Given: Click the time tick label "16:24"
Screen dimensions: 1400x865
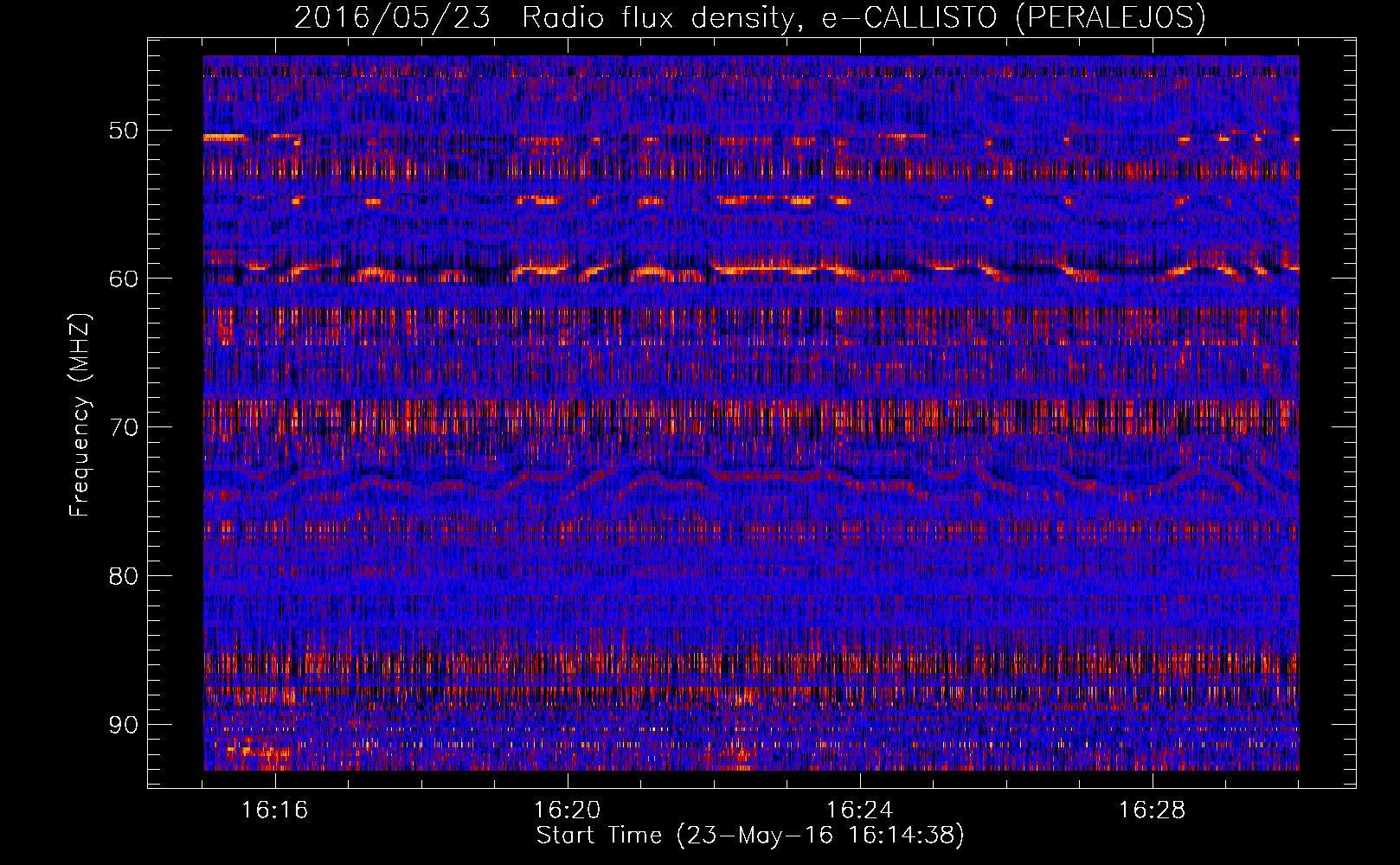Looking at the screenshot, I should (x=860, y=811).
